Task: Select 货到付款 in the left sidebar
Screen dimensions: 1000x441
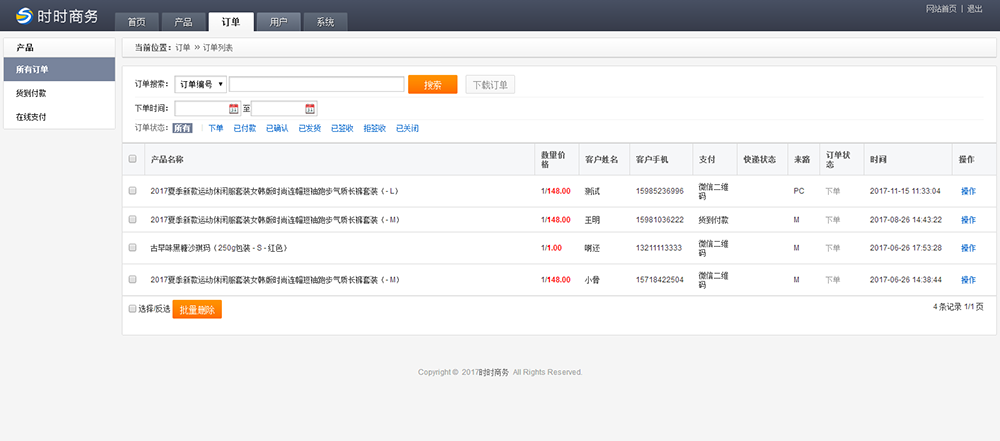Action: [x=31, y=93]
